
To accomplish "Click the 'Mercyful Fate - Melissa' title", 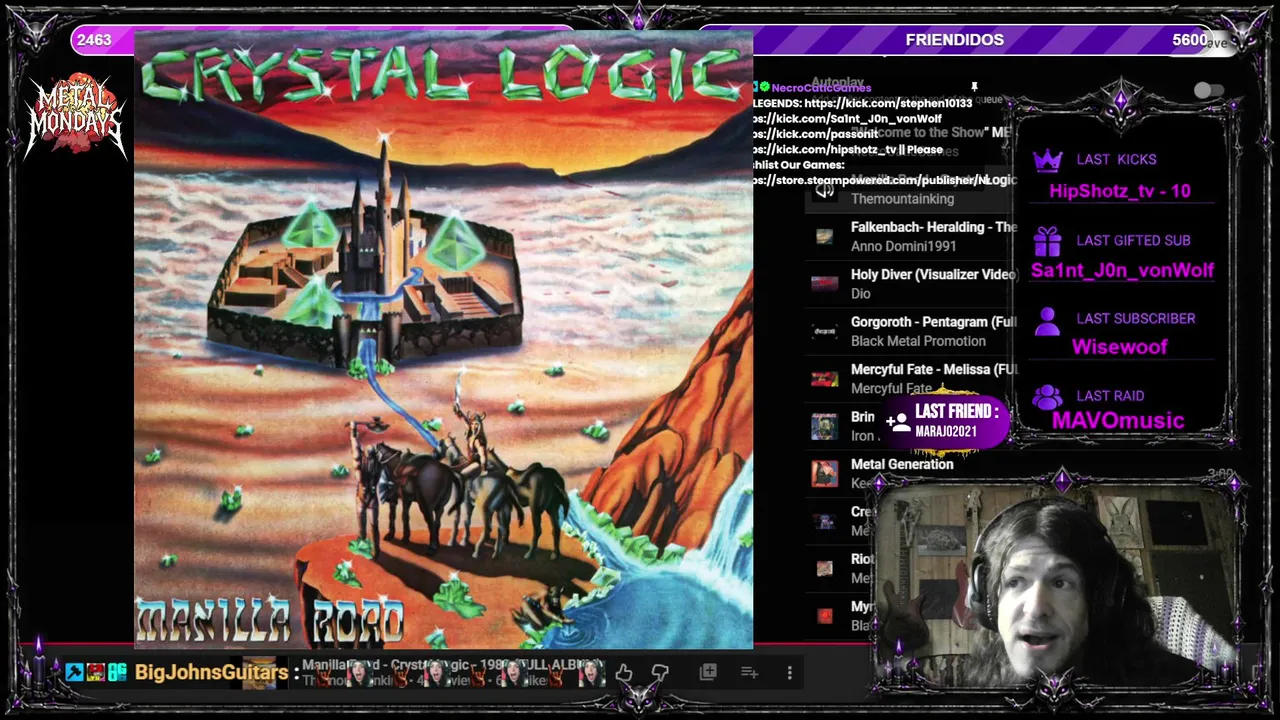I will tap(934, 369).
